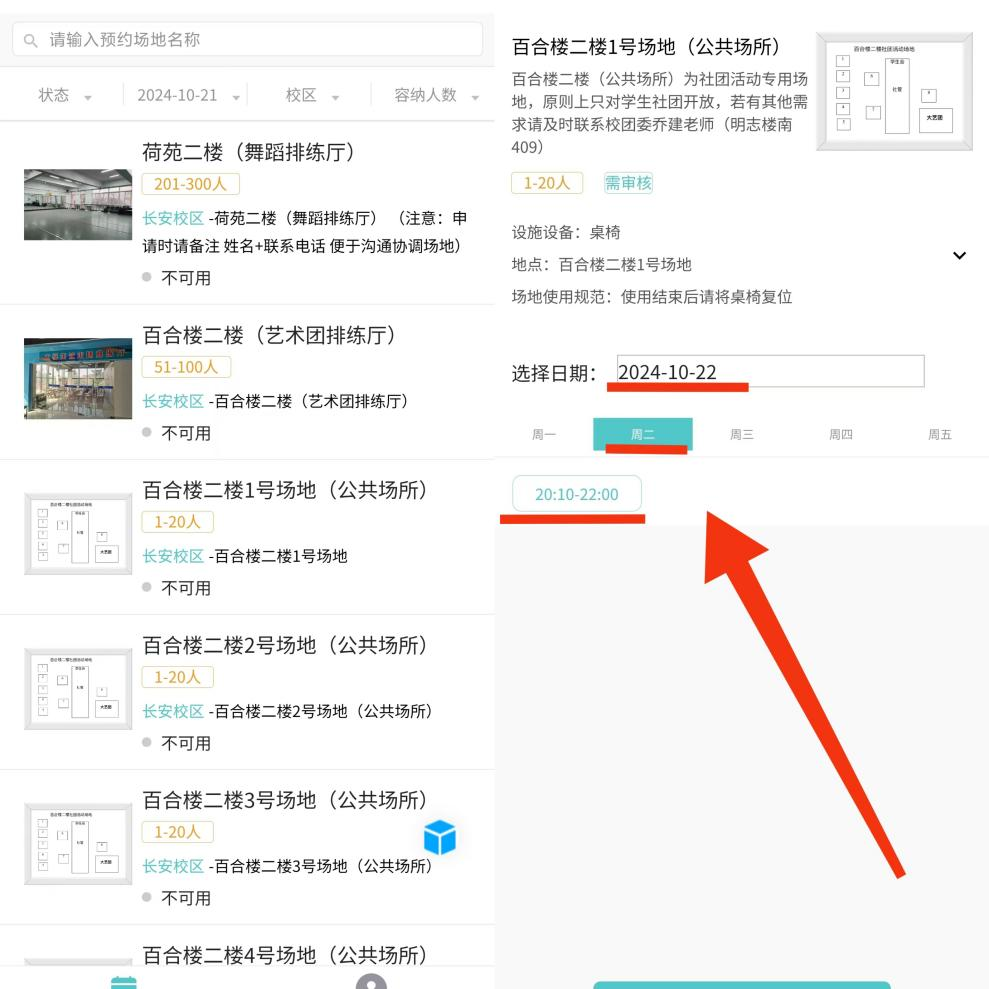Select the 周四 tab

click(x=840, y=435)
